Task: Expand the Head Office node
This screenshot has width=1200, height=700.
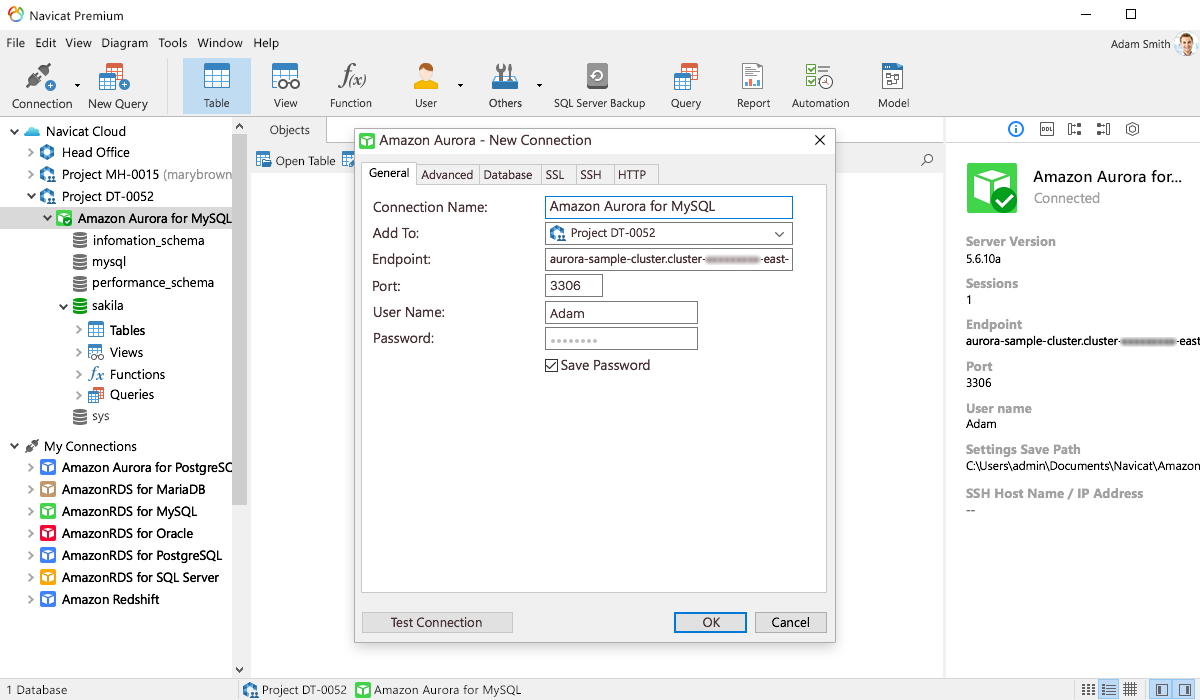Action: click(31, 153)
